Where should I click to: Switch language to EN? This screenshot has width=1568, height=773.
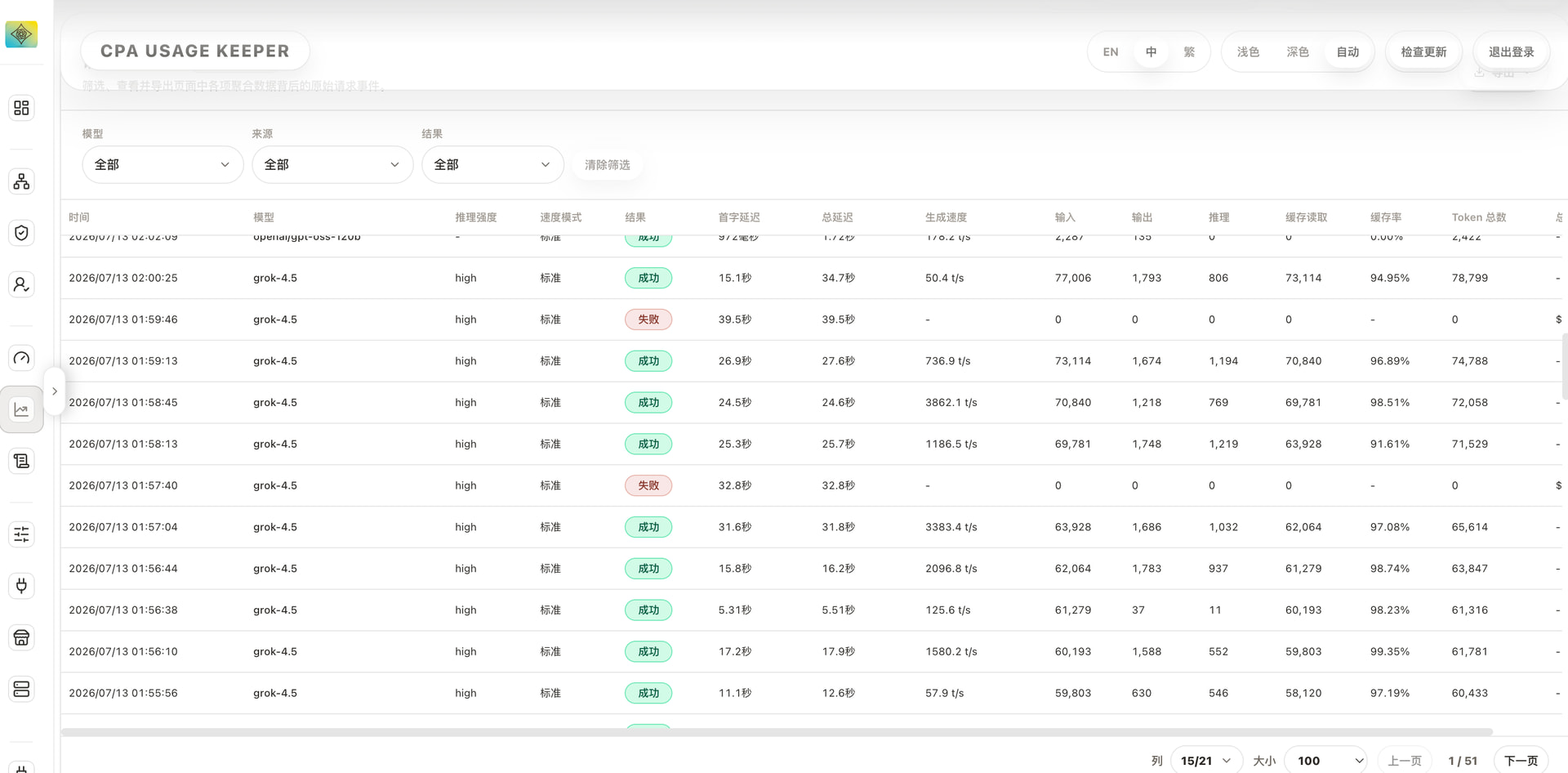coord(1111,52)
